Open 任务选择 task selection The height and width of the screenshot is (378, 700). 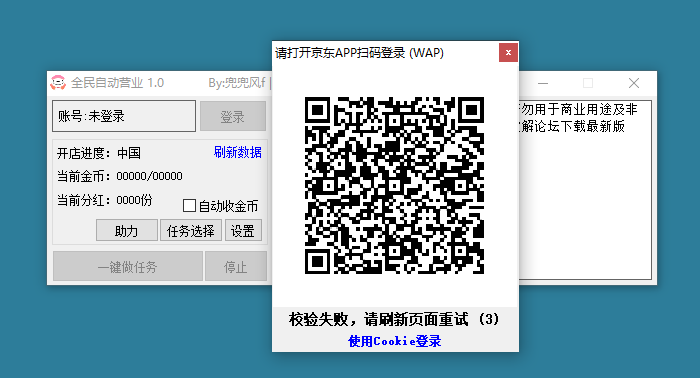pos(191,231)
